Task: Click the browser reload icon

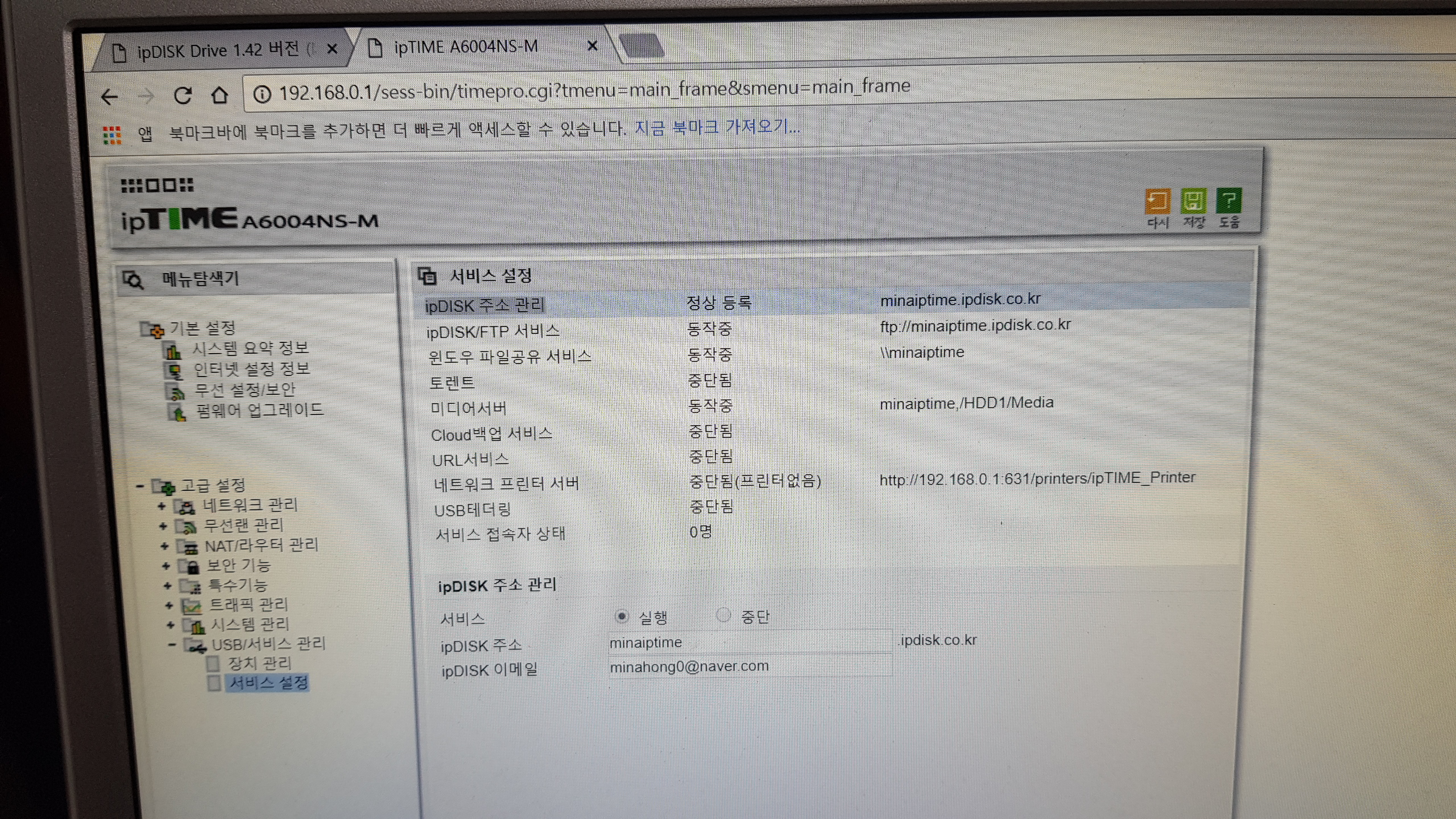Action: pyautogui.click(x=183, y=96)
